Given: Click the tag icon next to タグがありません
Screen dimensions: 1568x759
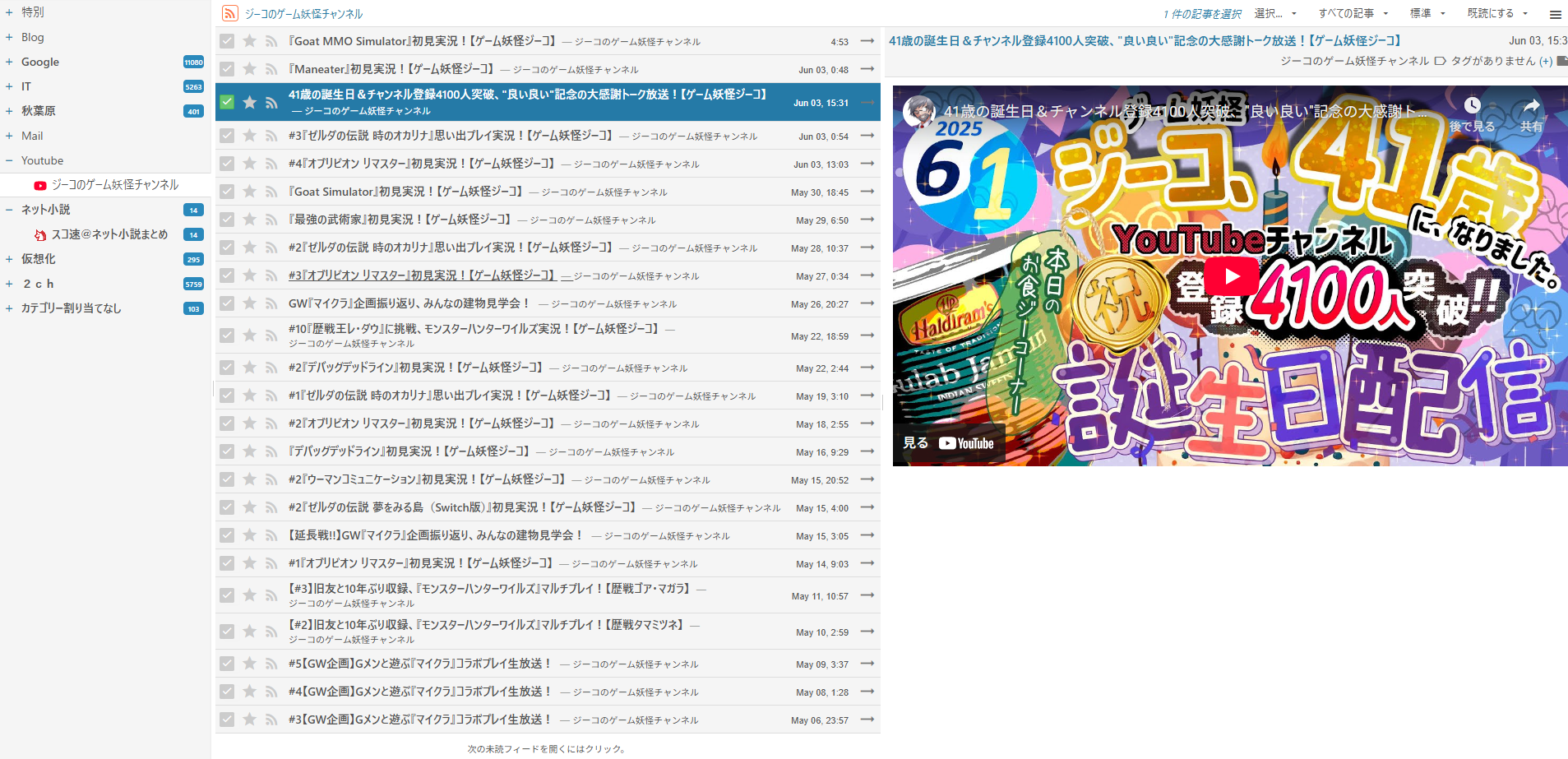Looking at the screenshot, I should coord(1440,61).
